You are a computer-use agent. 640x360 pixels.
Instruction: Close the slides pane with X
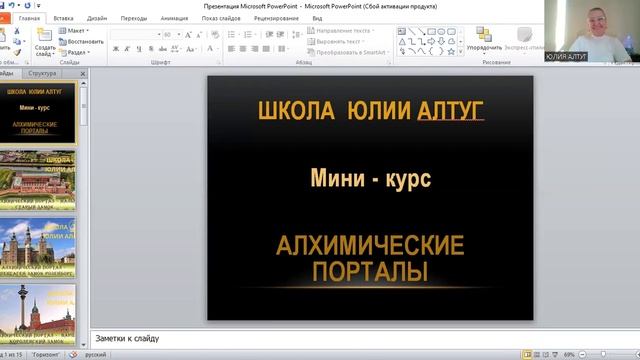83,74
